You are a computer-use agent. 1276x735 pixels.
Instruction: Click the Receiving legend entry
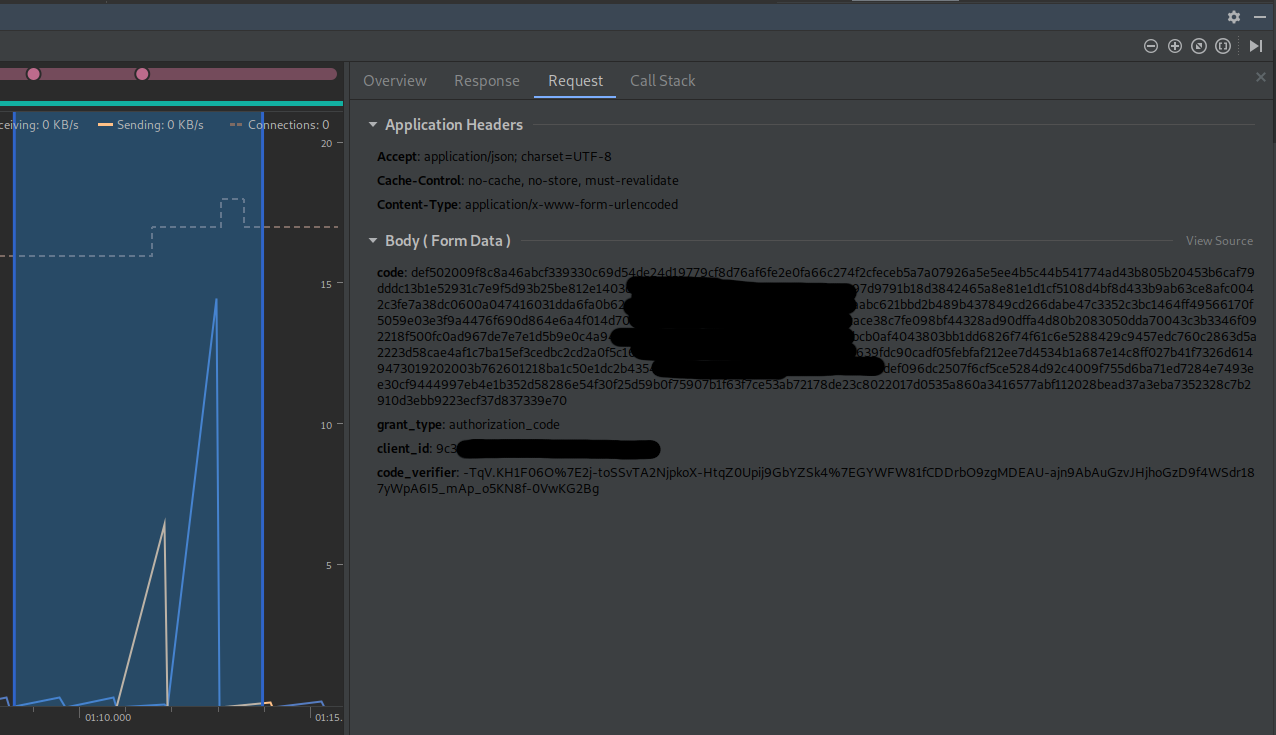pos(40,125)
